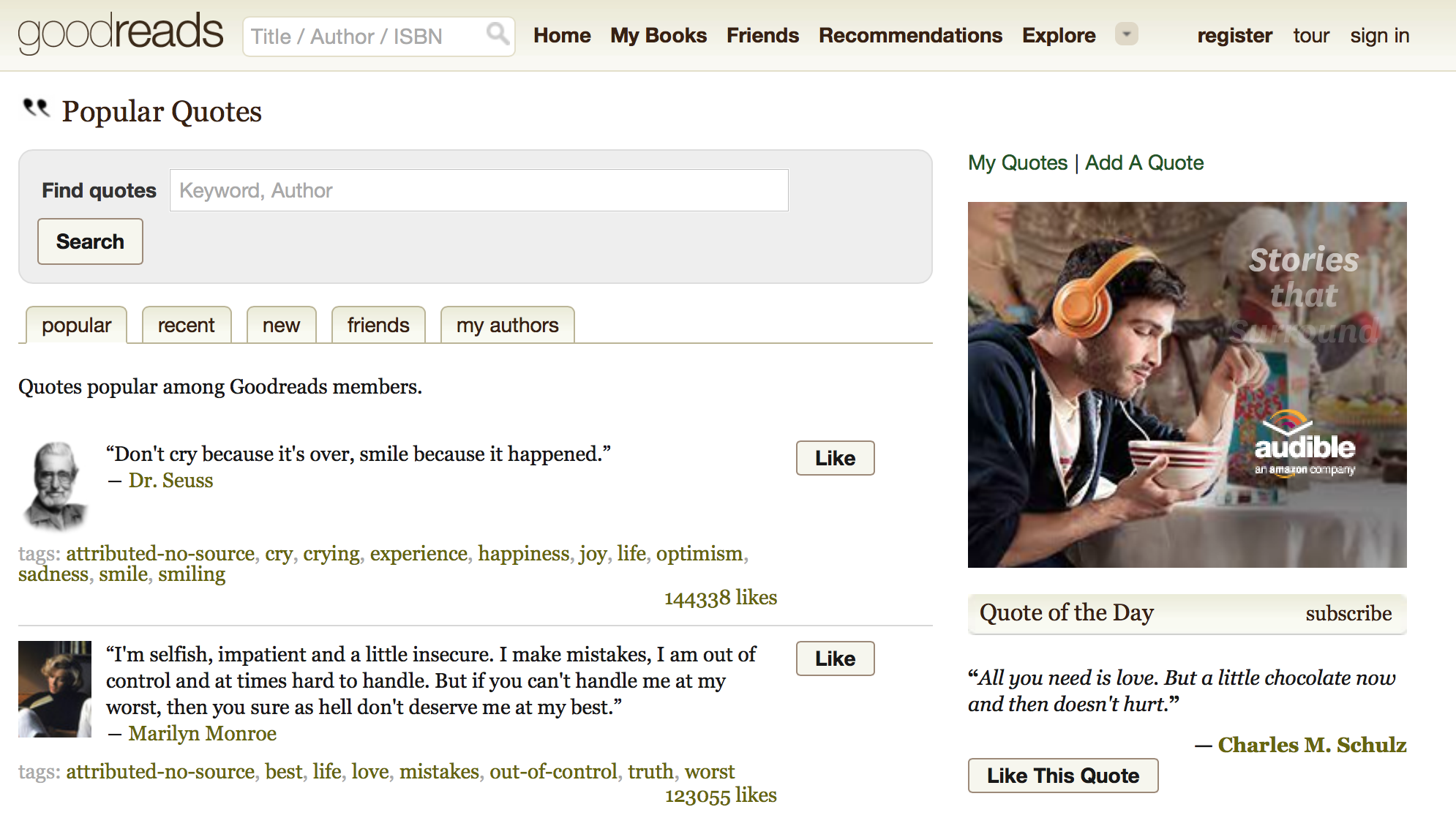This screenshot has width=1456, height=818.
Task: Open the Audible advertisement image
Action: (x=1187, y=385)
